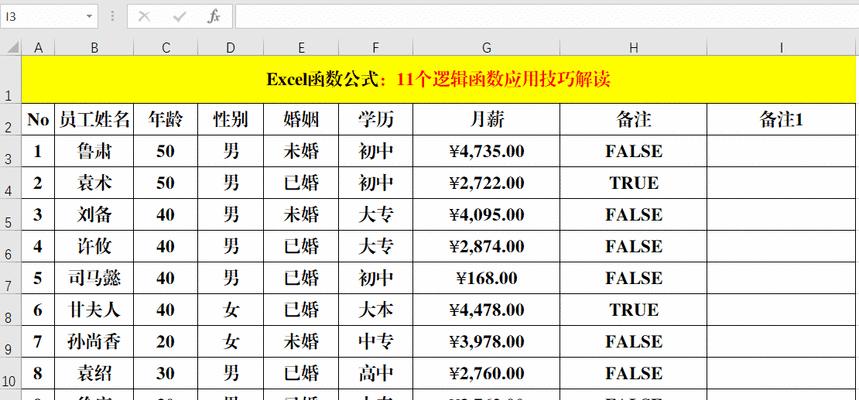Click salary cell ¥4,735.00
The image size is (859, 400).
click(x=486, y=151)
